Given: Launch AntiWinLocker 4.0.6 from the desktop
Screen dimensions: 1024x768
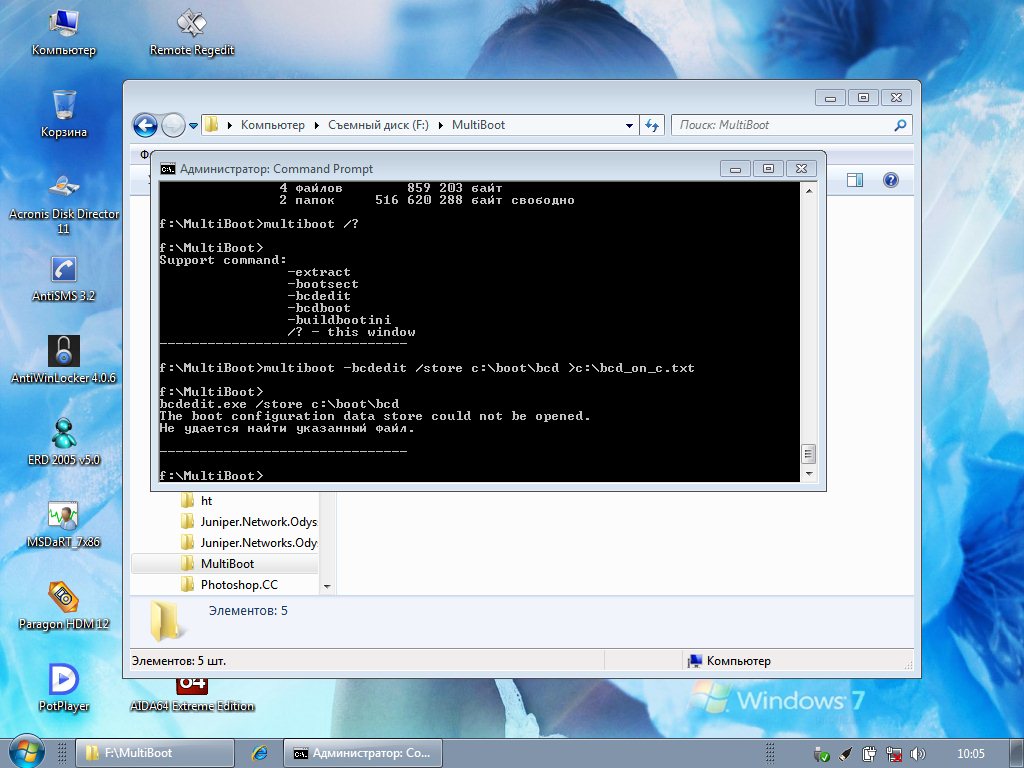Looking at the screenshot, I should tap(63, 352).
